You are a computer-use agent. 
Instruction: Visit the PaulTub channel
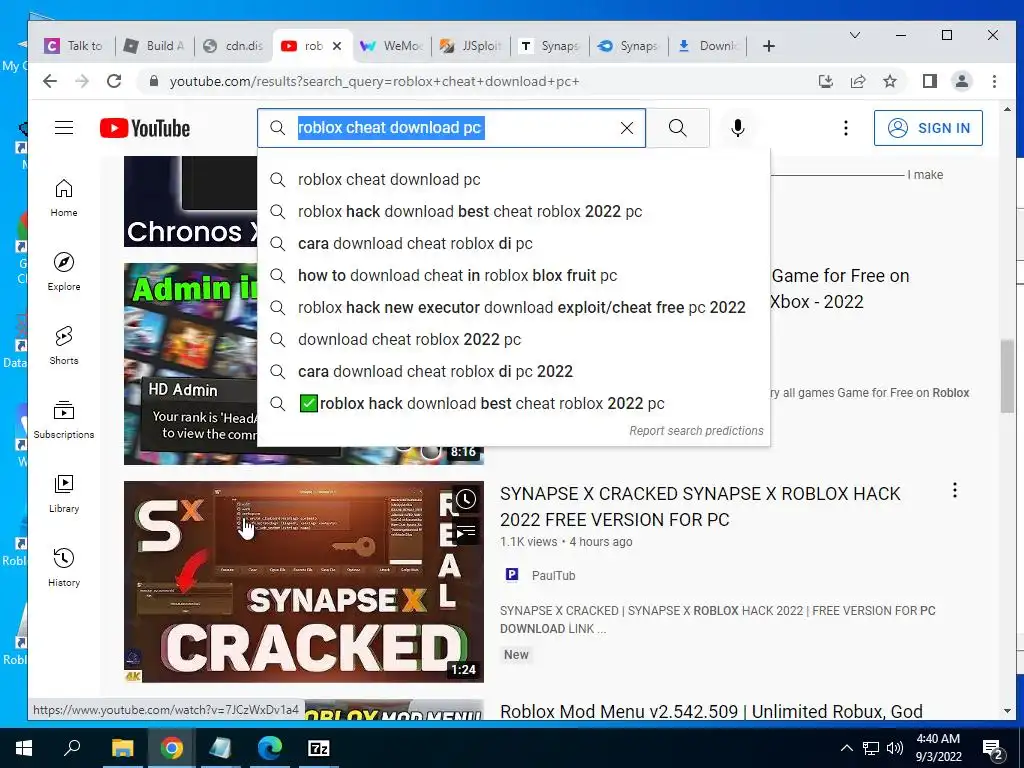point(553,575)
